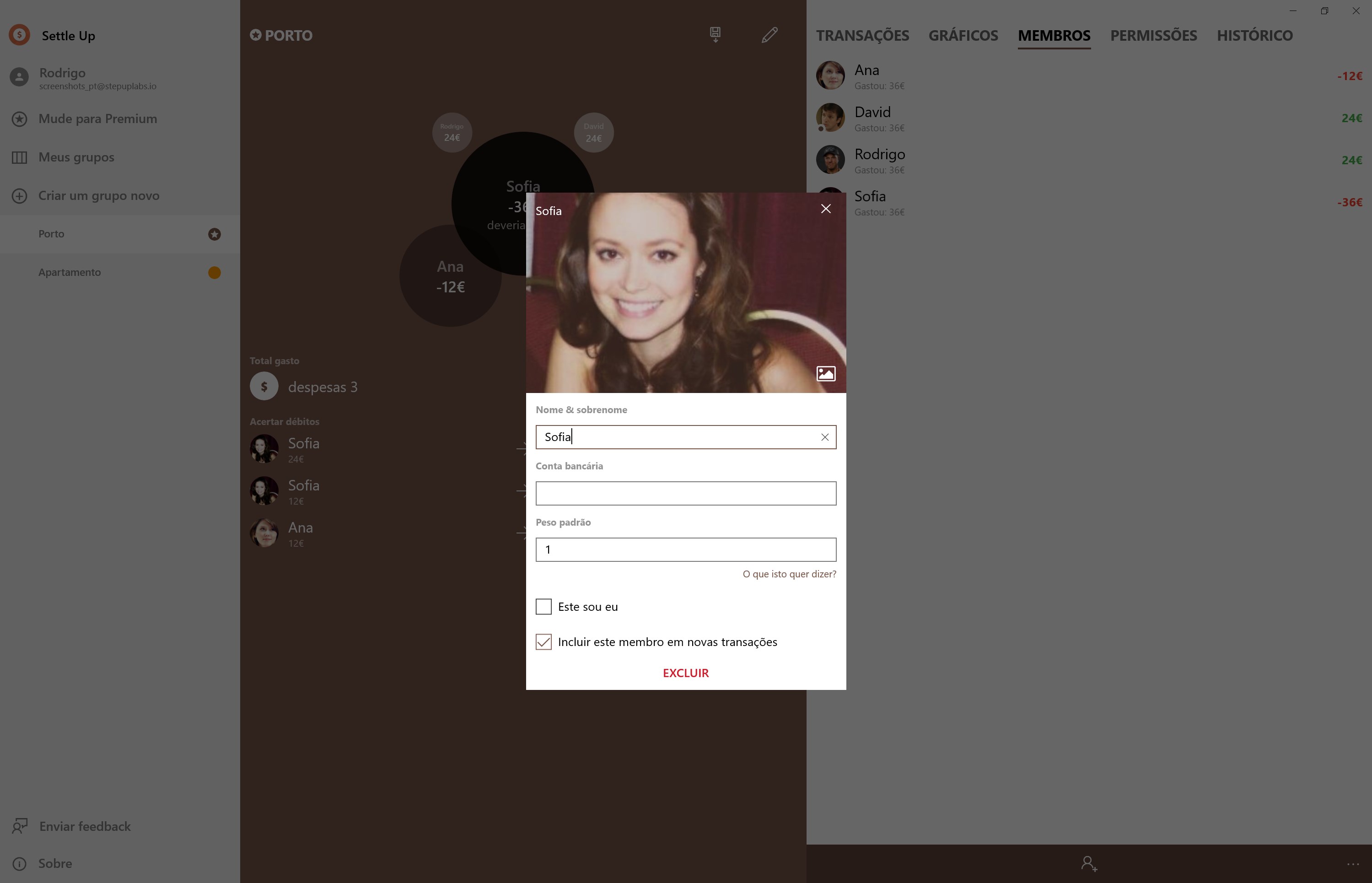Select the Membros tab
The image size is (1372, 883).
click(1054, 36)
